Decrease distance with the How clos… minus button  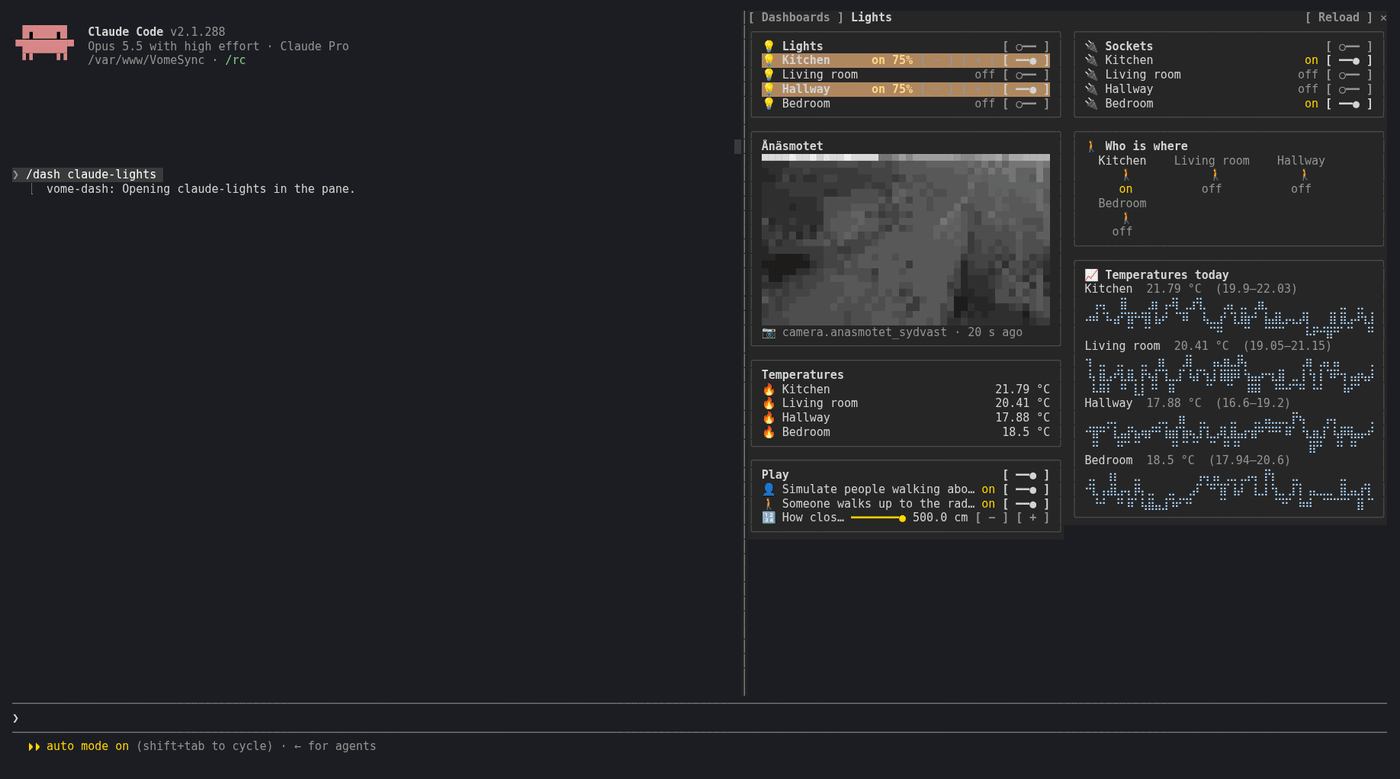click(992, 518)
